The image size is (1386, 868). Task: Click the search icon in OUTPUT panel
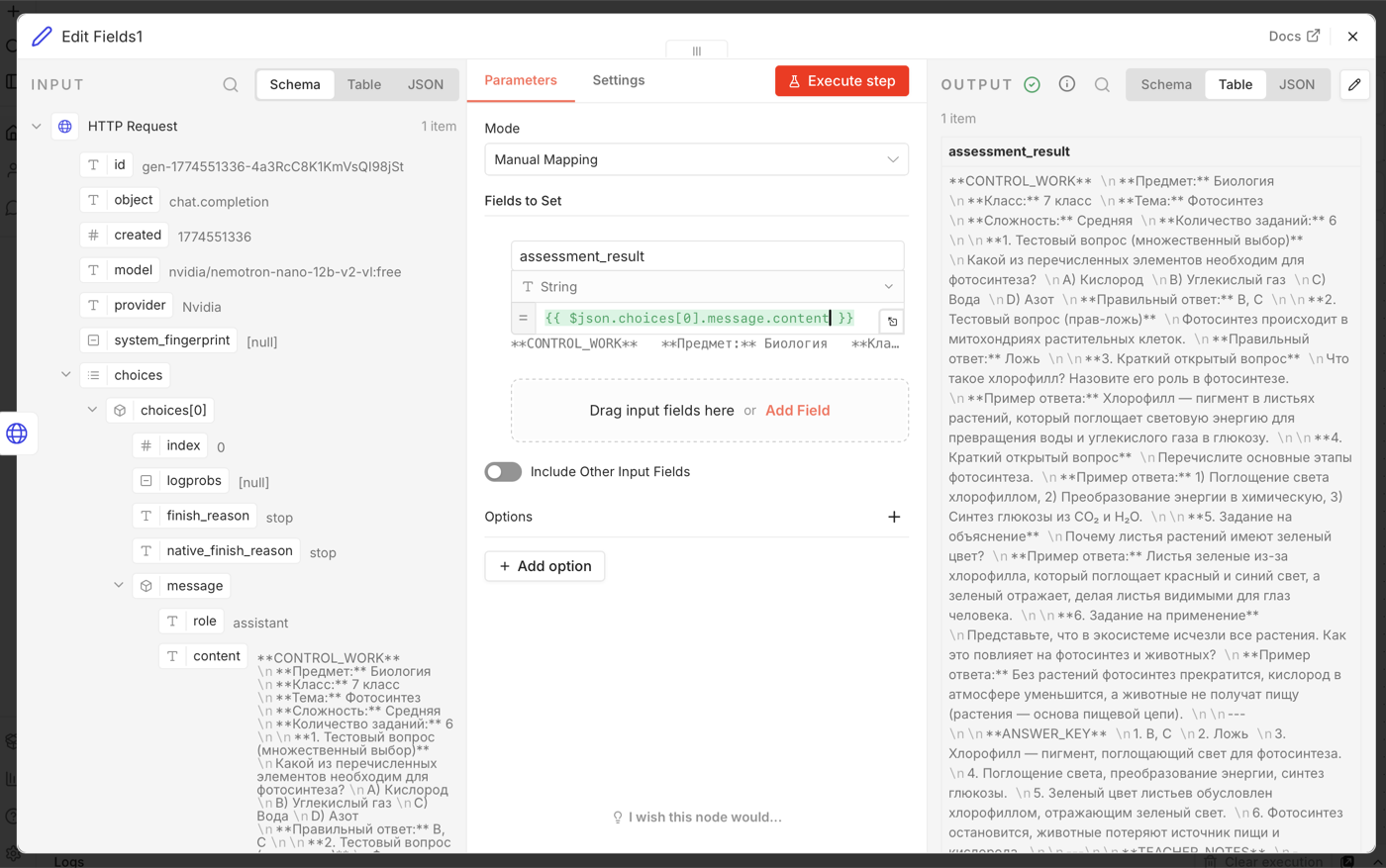tap(1102, 85)
